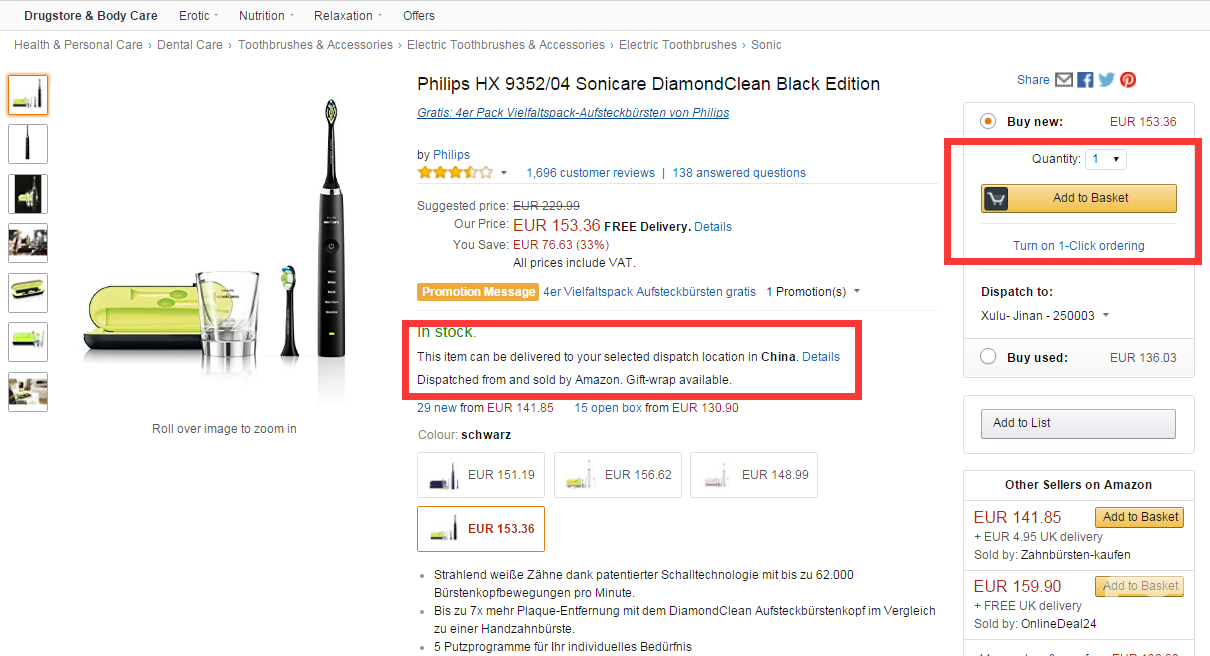Share product via email icon
This screenshot has width=1210, height=656.
pos(1064,80)
